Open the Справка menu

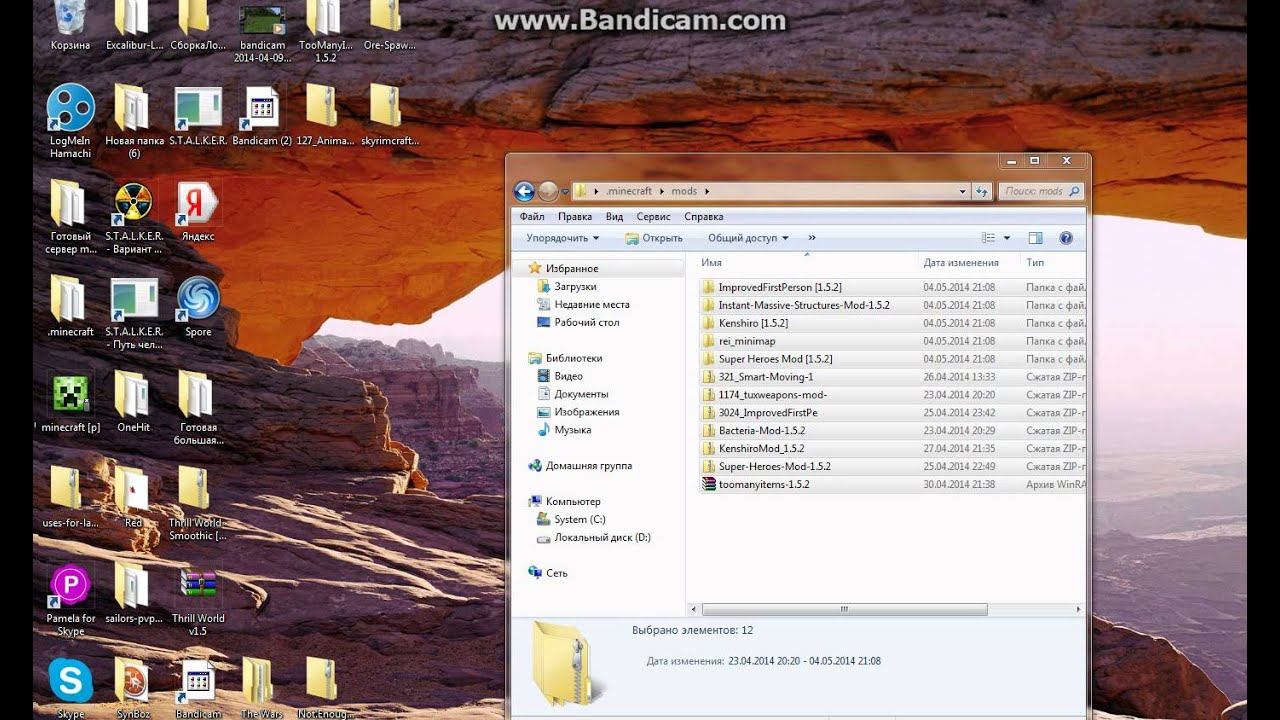(x=704, y=216)
